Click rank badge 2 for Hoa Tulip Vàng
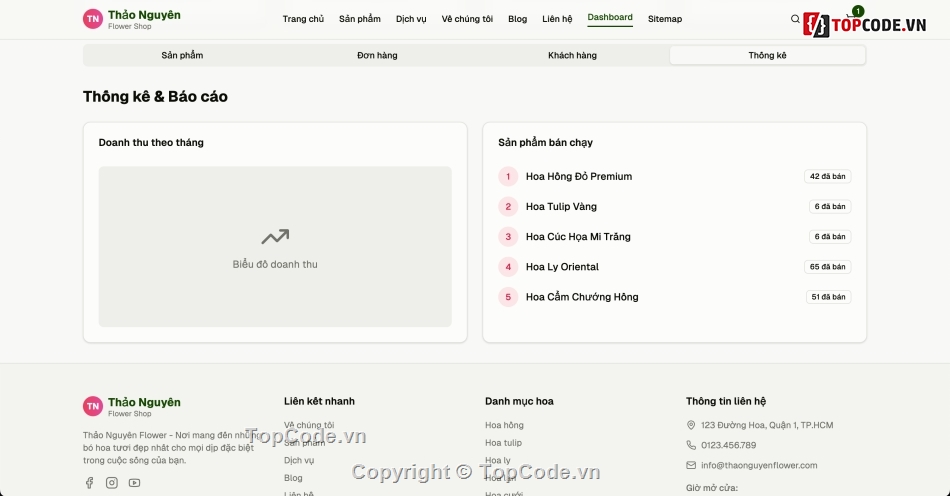The image size is (950, 496). (x=508, y=207)
